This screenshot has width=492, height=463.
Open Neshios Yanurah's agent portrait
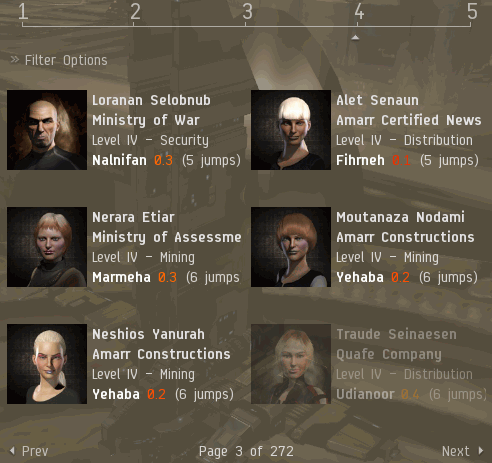[x=47, y=364]
